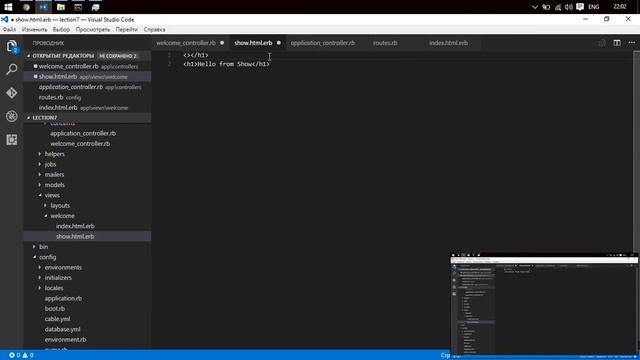Open the system clock showing 22:02
Viewport: 640px width, 360px height.
(620, 7)
